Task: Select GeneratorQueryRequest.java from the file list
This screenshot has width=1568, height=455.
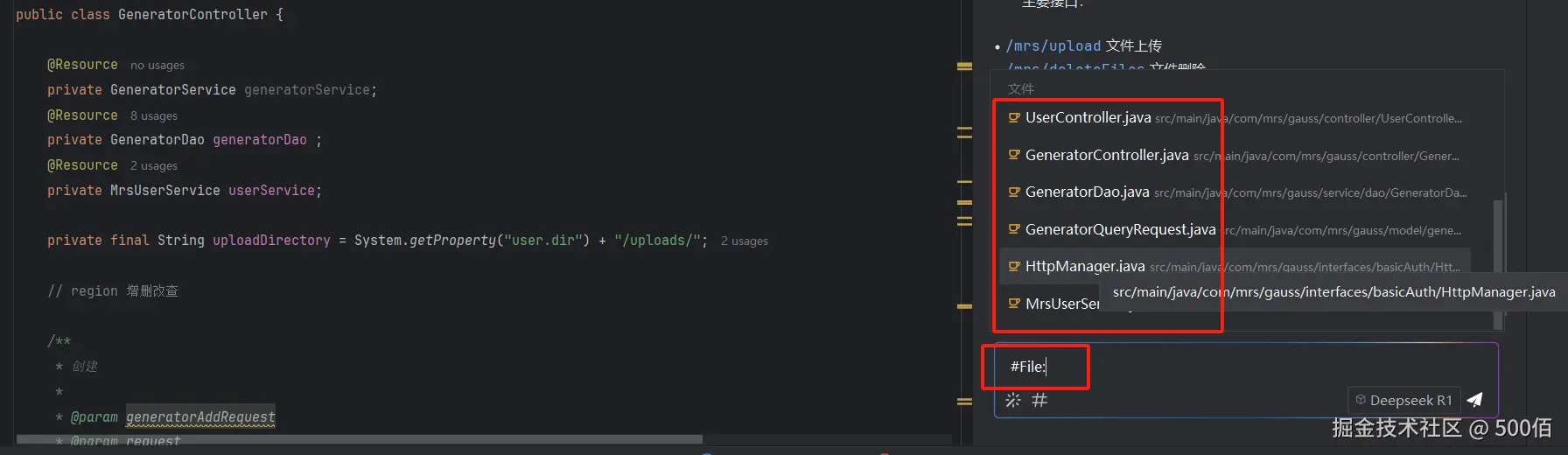Action: coord(1235,229)
